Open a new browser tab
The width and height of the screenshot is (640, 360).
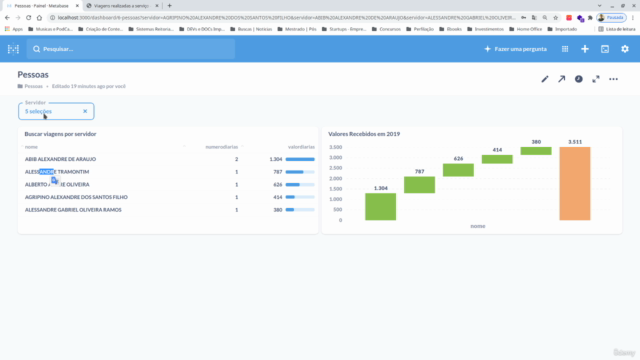click(x=169, y=6)
